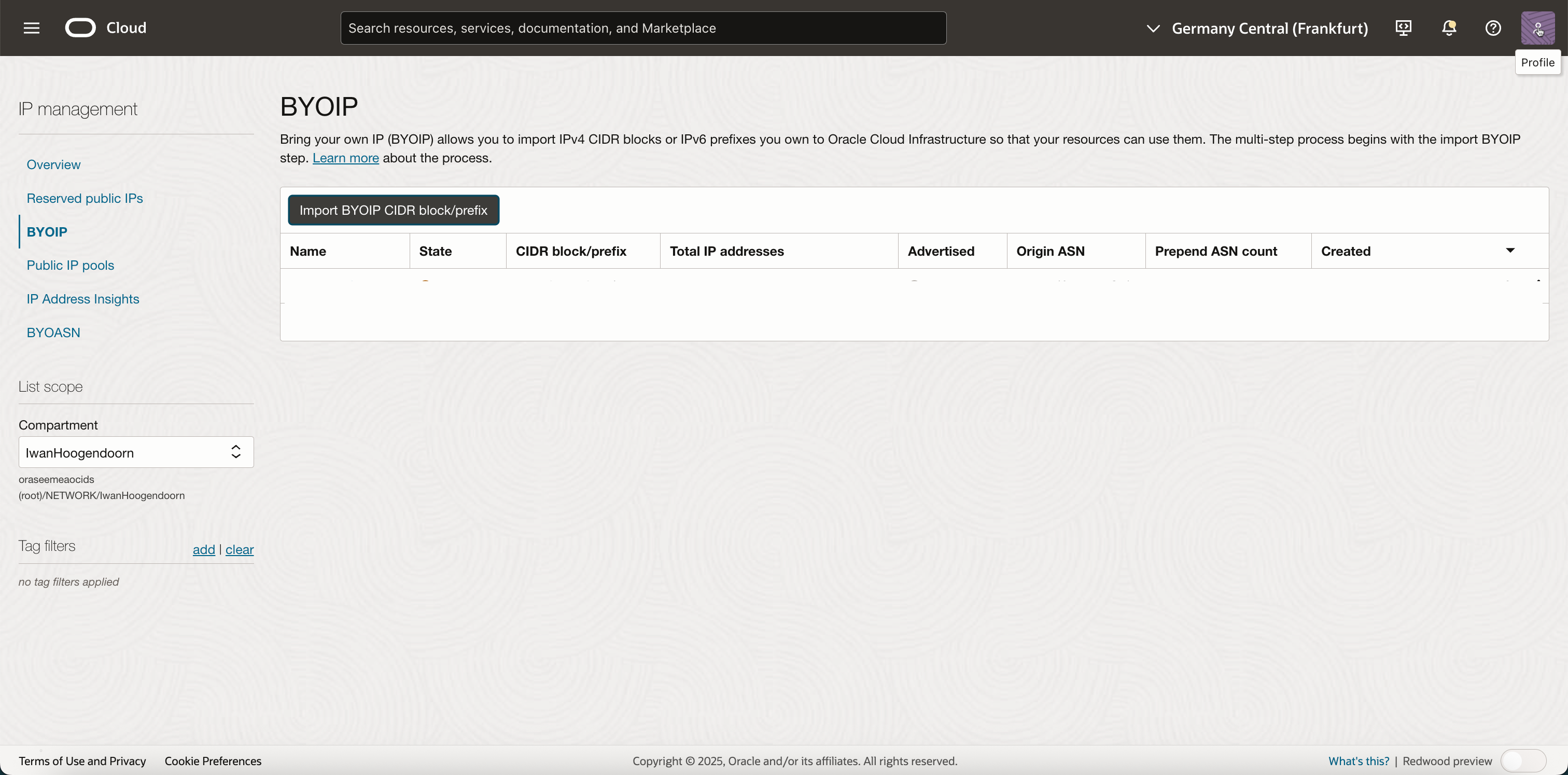Open the BYOASN sidebar item
The height and width of the screenshot is (775, 1568).
tap(53, 333)
